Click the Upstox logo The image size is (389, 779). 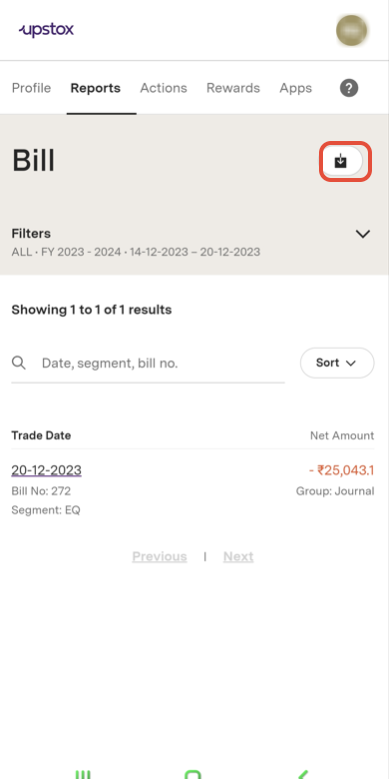(46, 30)
